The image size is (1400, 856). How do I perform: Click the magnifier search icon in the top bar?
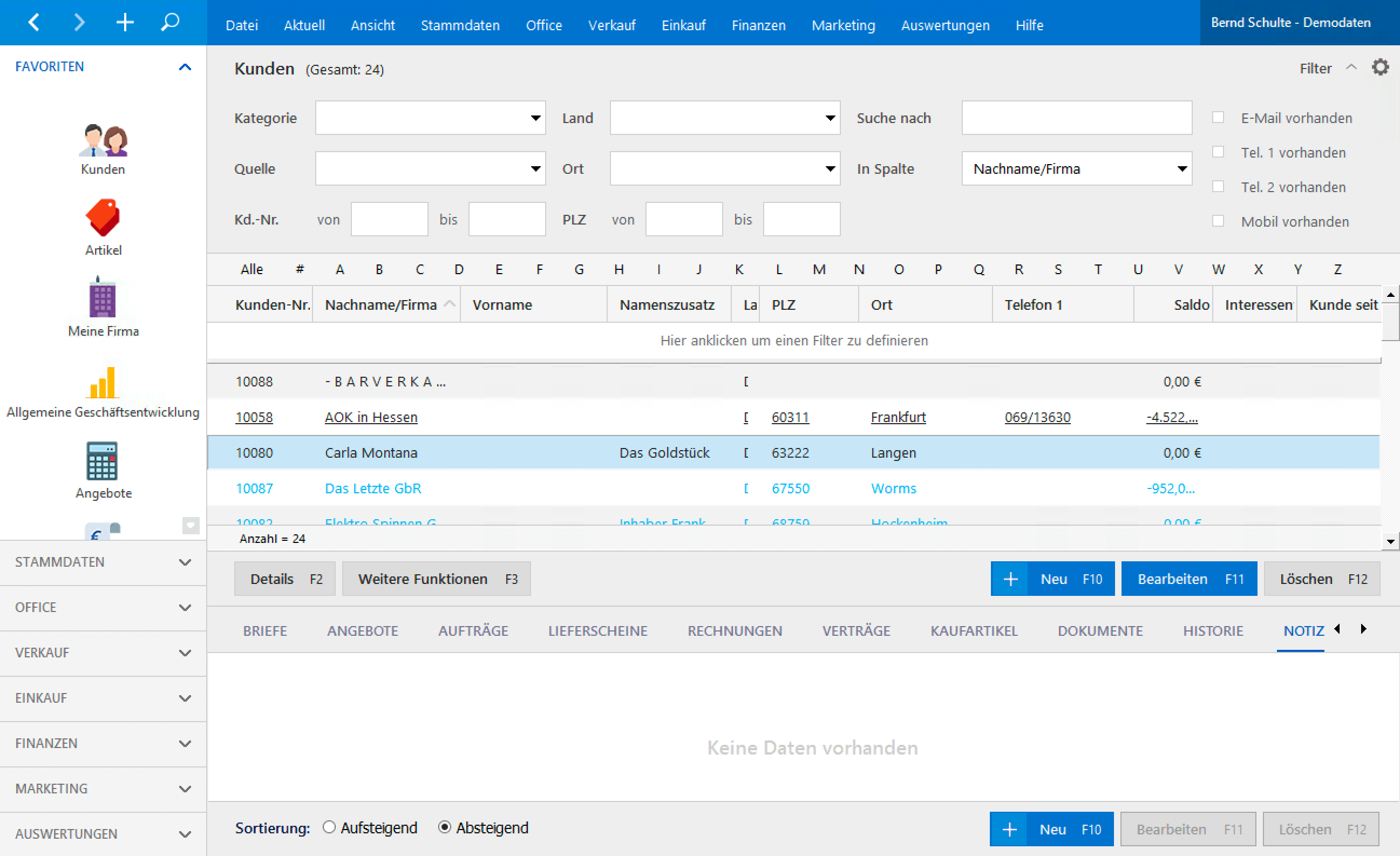pos(170,23)
